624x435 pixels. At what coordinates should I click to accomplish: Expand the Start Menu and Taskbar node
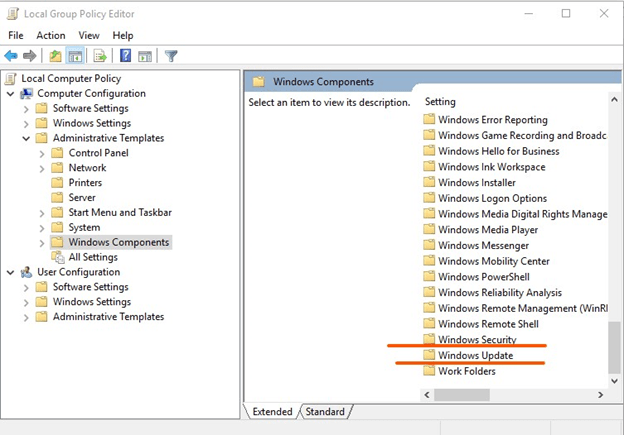click(42, 213)
